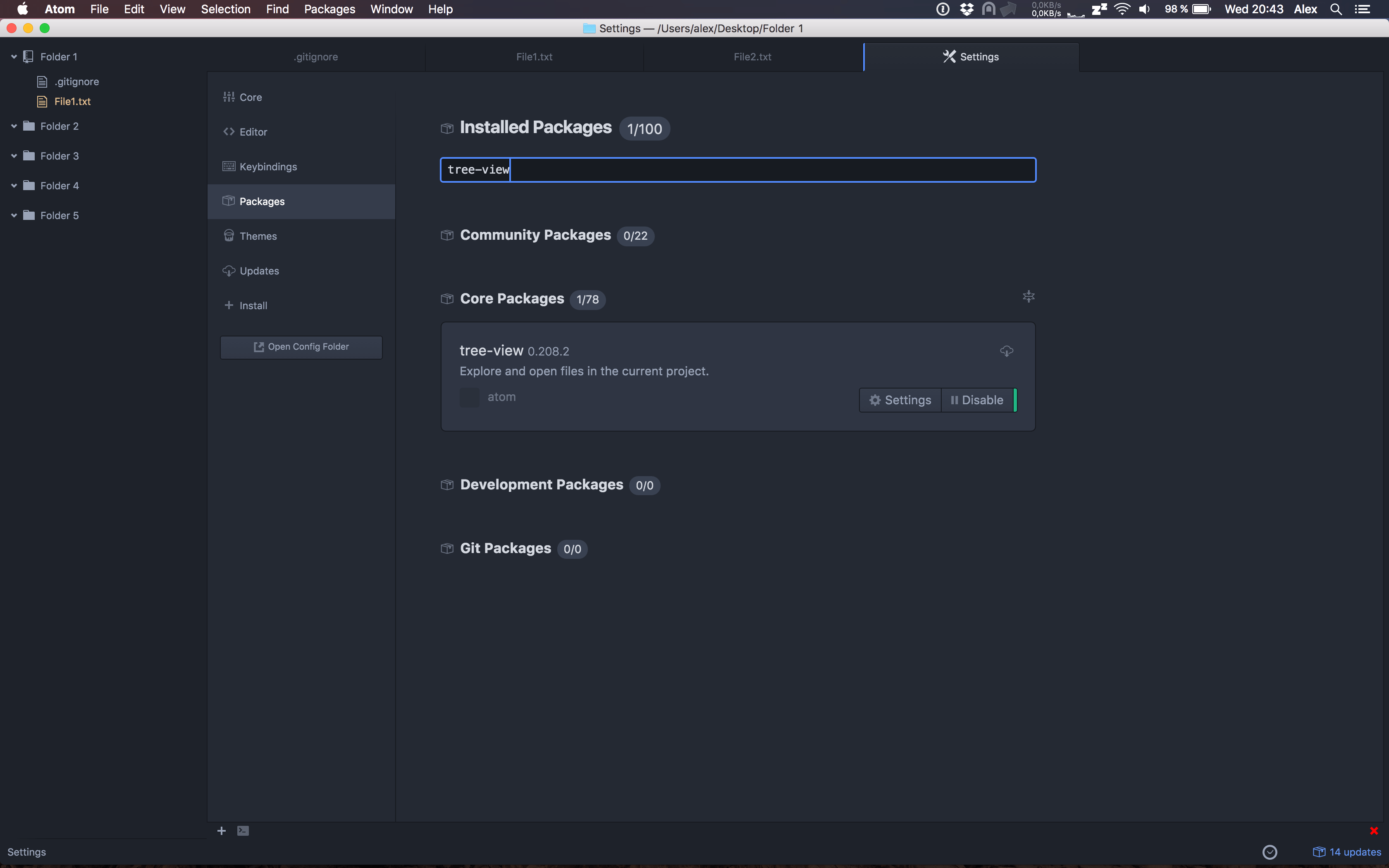Click the atom author avatar on the tree-view card
Image resolution: width=1389 pixels, height=868 pixels.
469,397
